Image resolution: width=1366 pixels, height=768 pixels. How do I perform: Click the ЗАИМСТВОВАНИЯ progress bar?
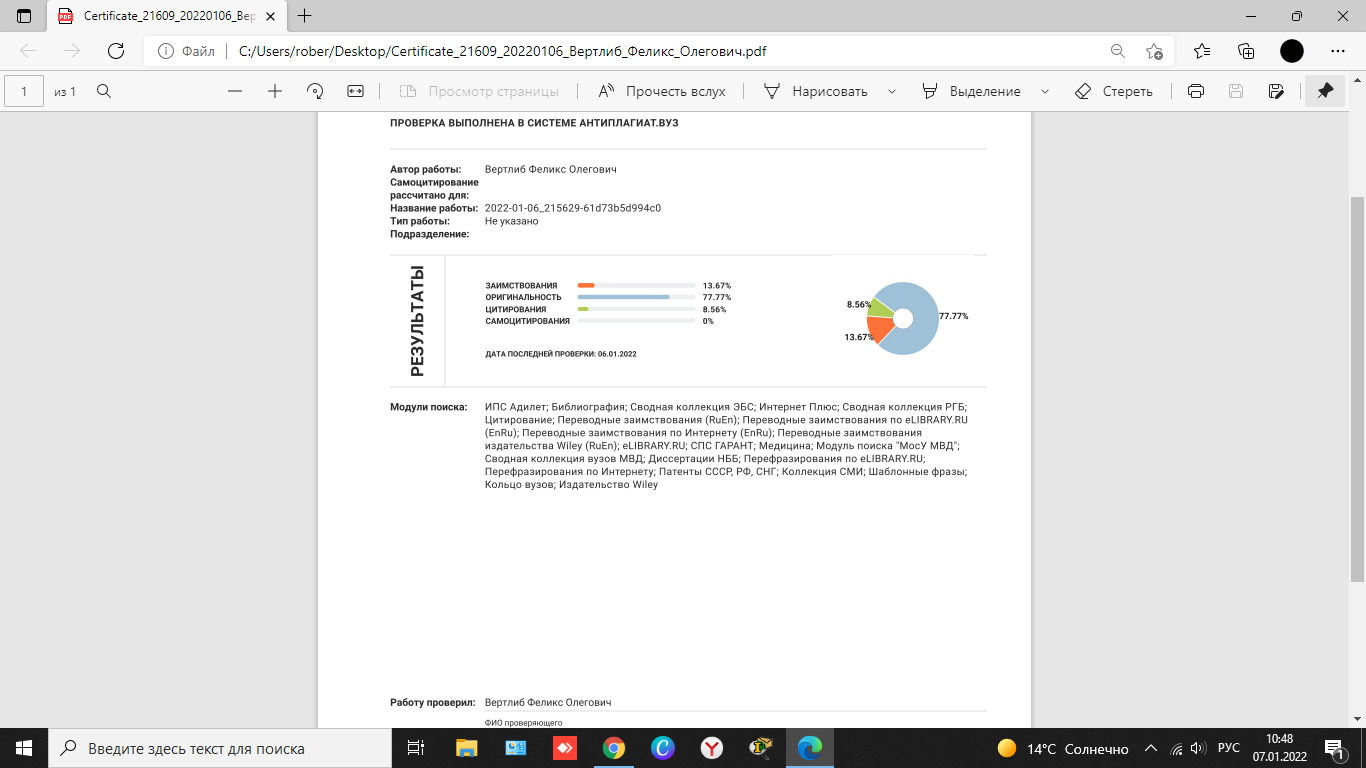point(636,286)
